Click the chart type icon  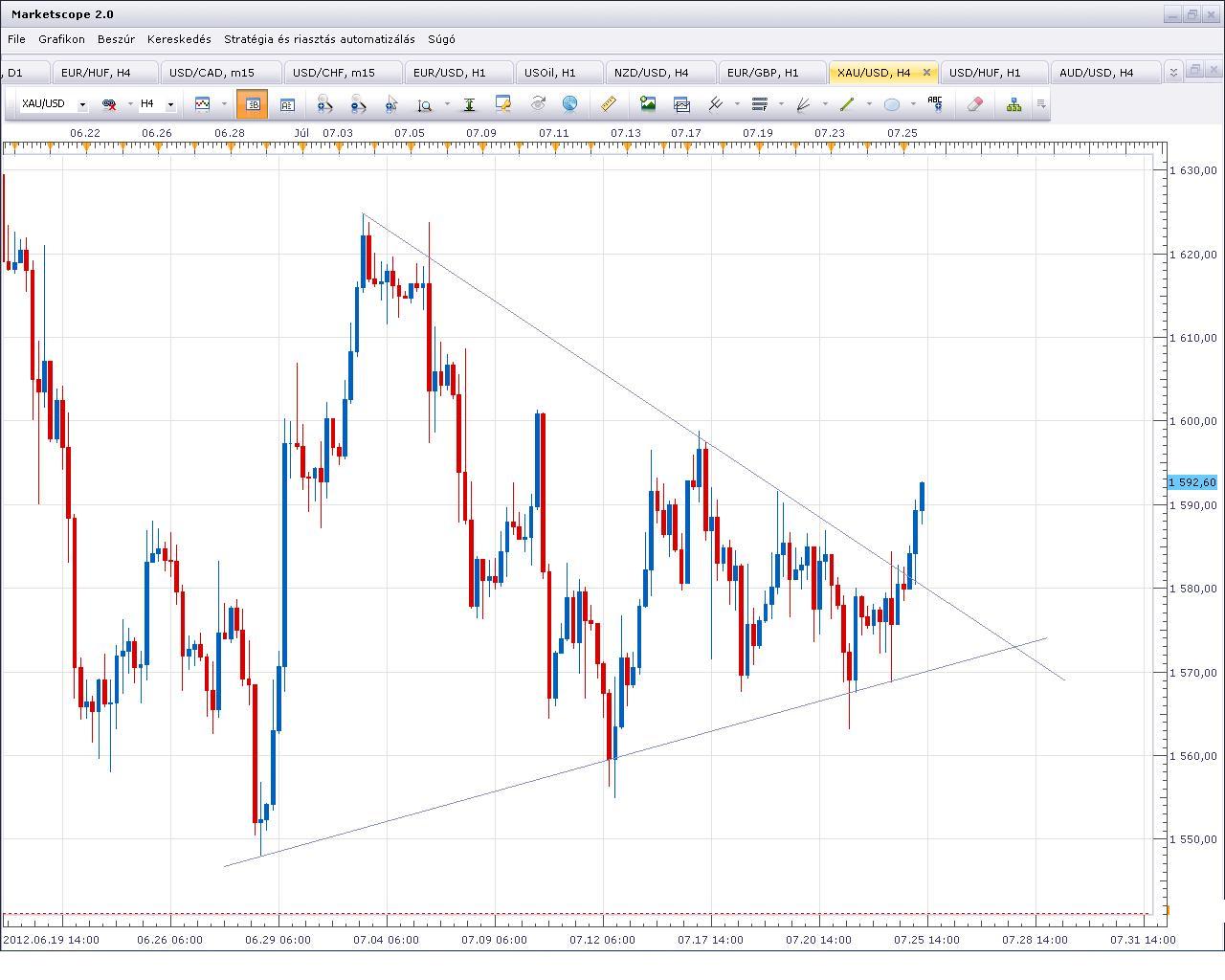[x=202, y=104]
